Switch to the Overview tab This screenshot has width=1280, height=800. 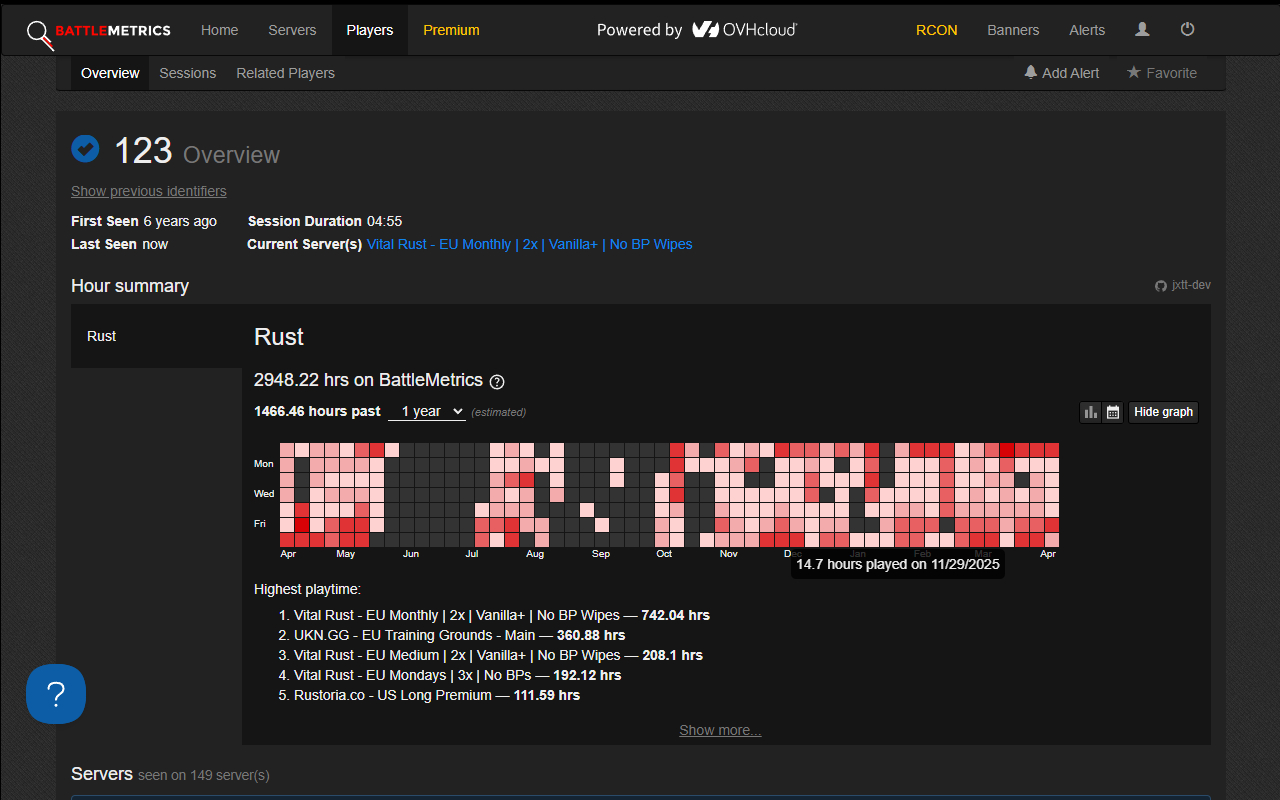(x=110, y=73)
